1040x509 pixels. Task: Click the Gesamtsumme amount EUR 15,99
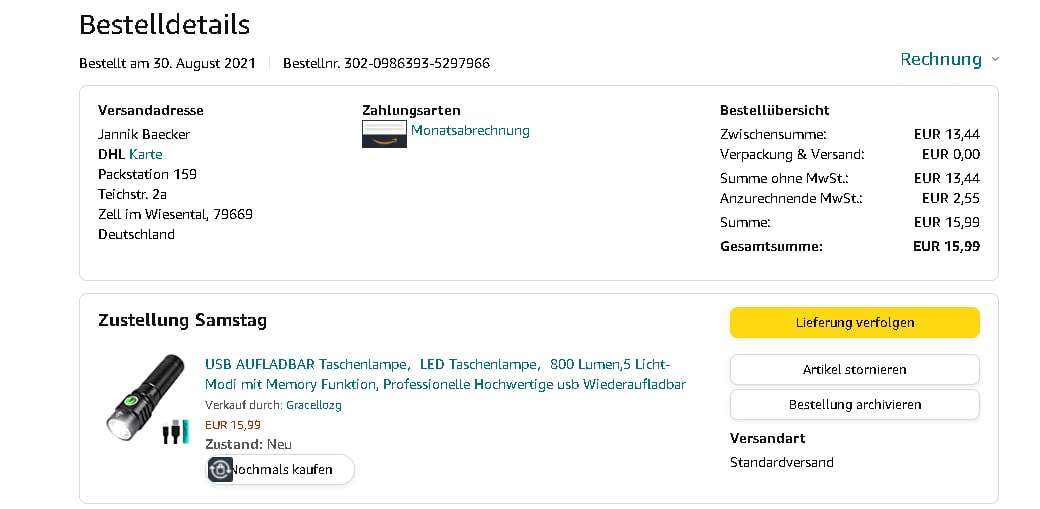point(946,246)
